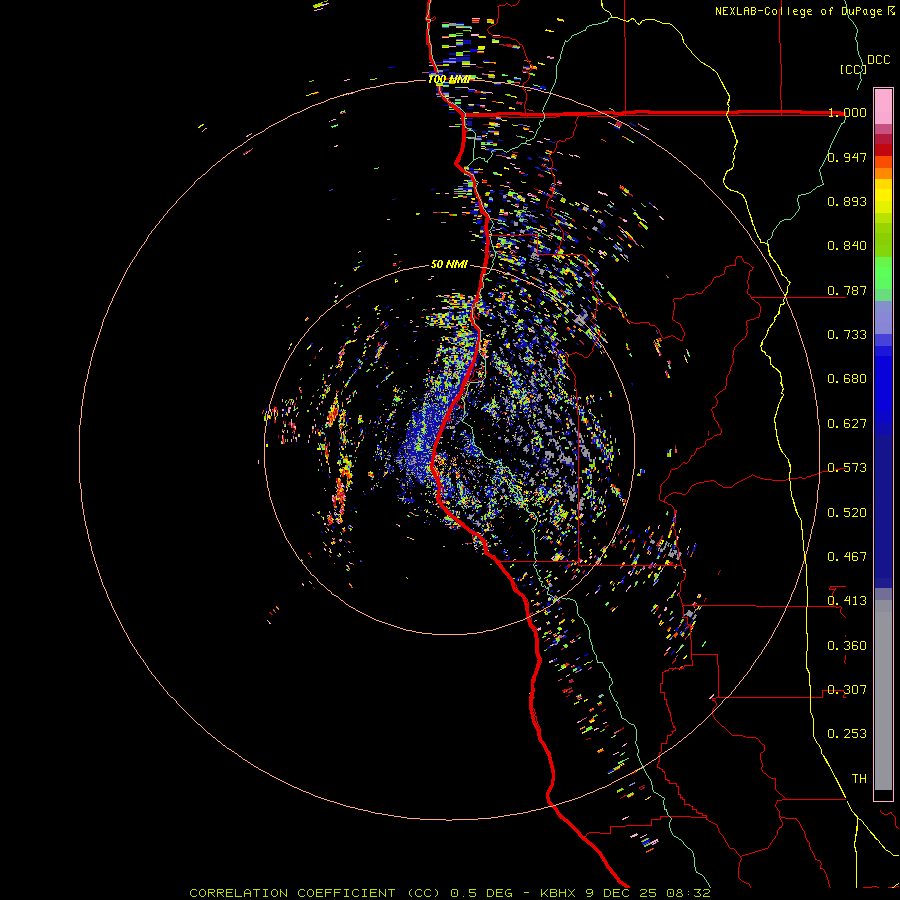The height and width of the screenshot is (900, 900).
Task: Click the 0.253 scale label
Action: point(847,734)
